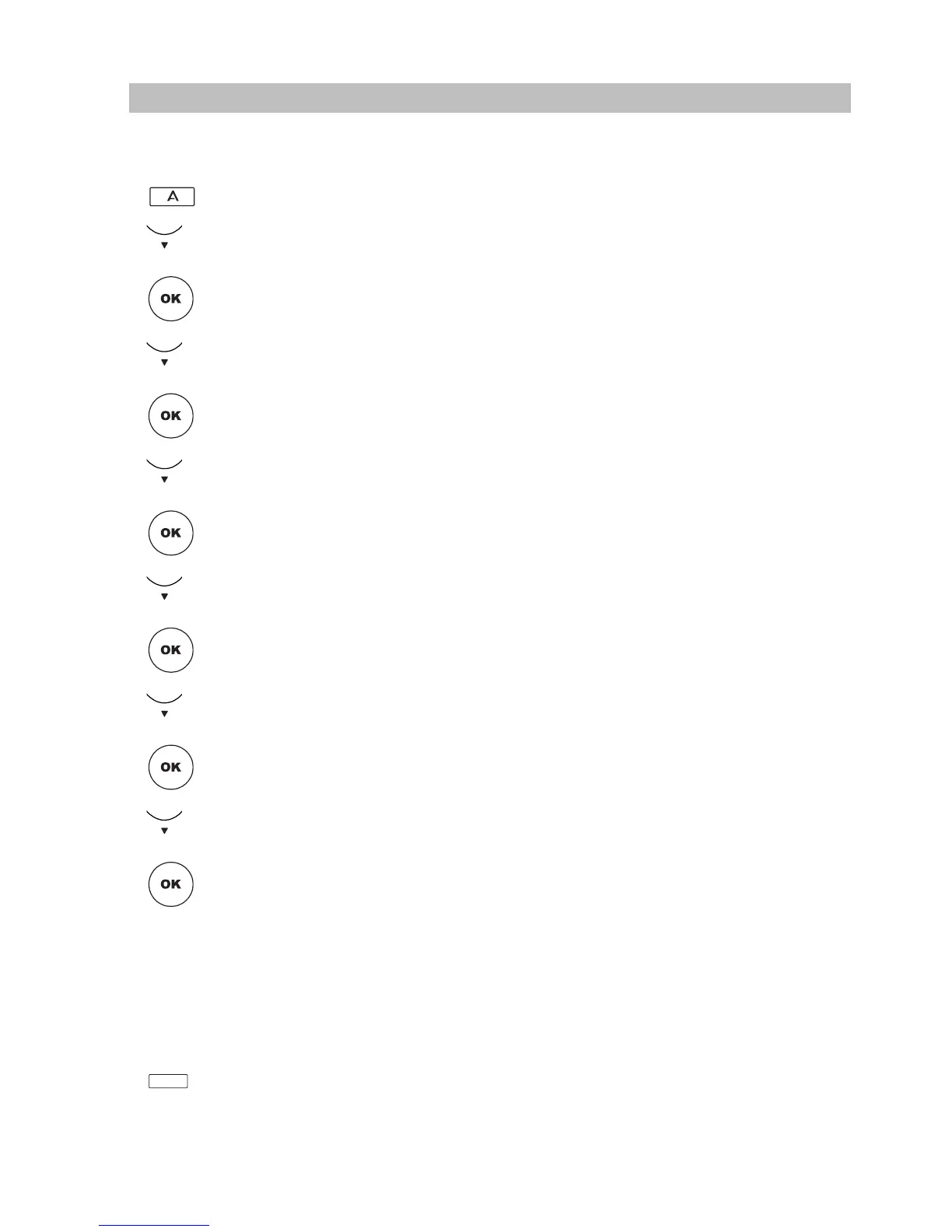
Task: Click the first round OK button
Action: (x=170, y=299)
